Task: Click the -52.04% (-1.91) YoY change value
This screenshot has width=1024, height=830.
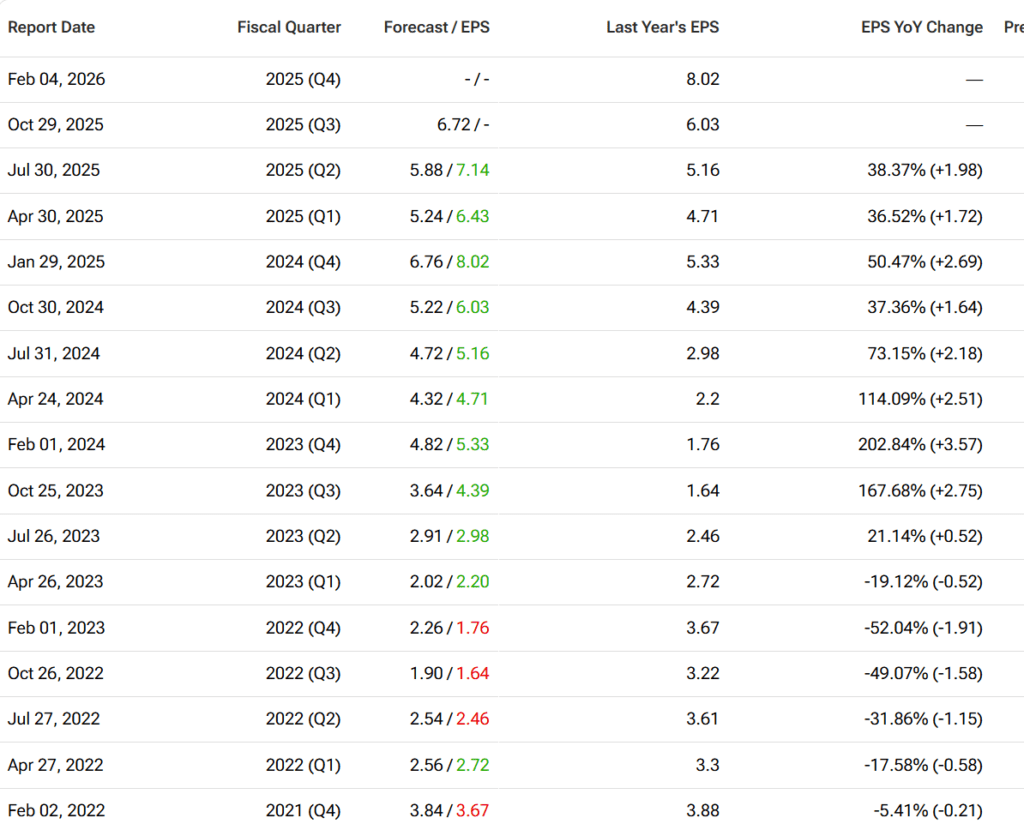Action: coord(923,628)
